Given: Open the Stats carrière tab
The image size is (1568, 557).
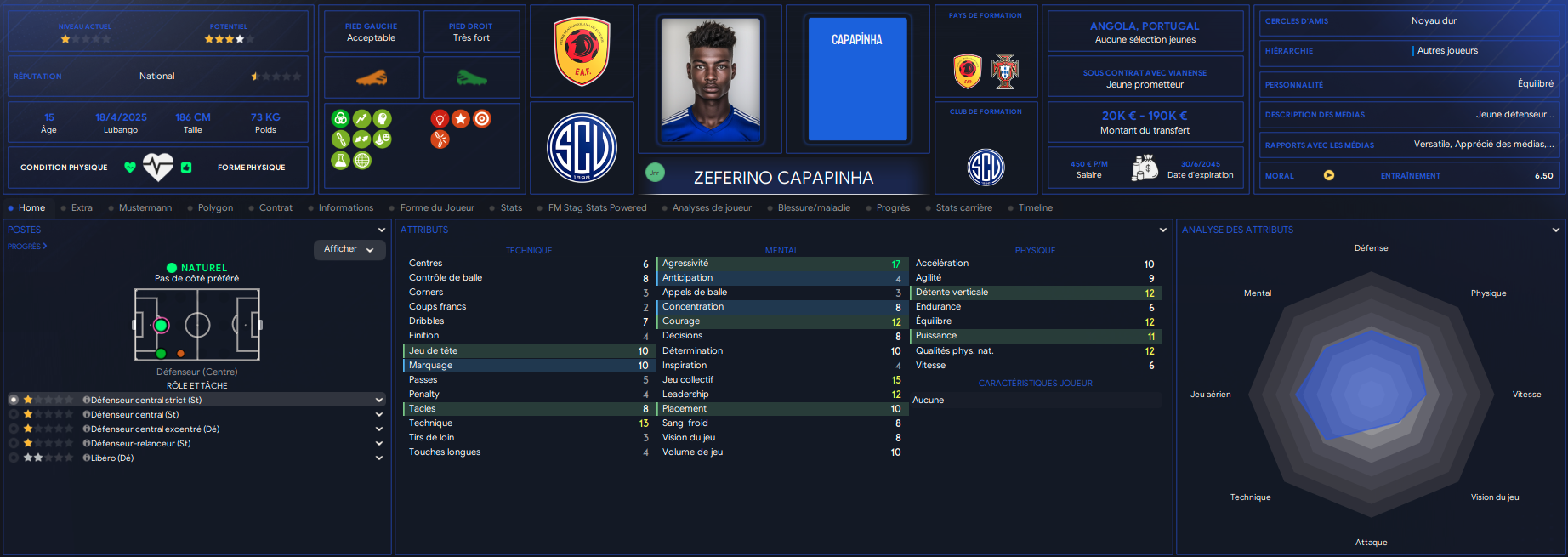Looking at the screenshot, I should tap(963, 207).
